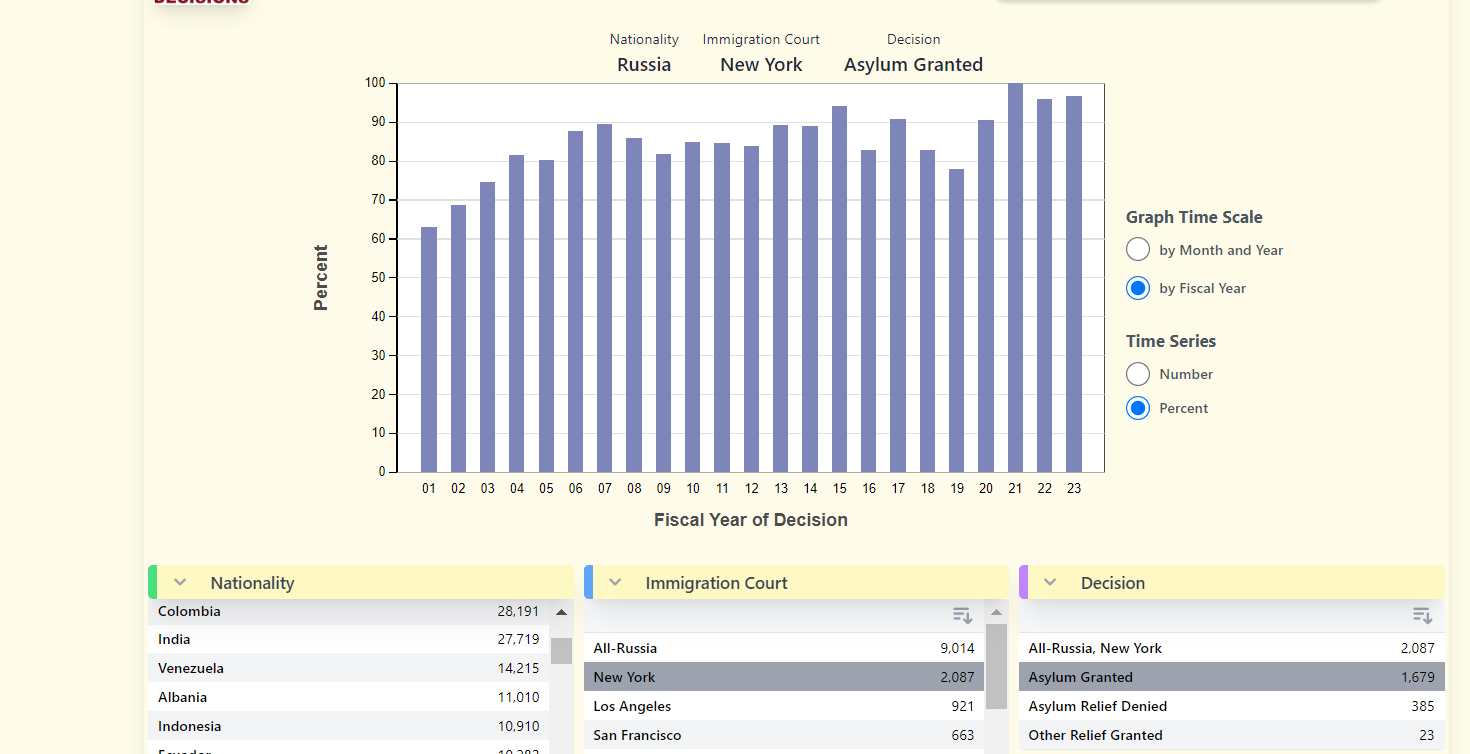1470x754 pixels.
Task: Switch time series to Number
Action: point(1138,374)
